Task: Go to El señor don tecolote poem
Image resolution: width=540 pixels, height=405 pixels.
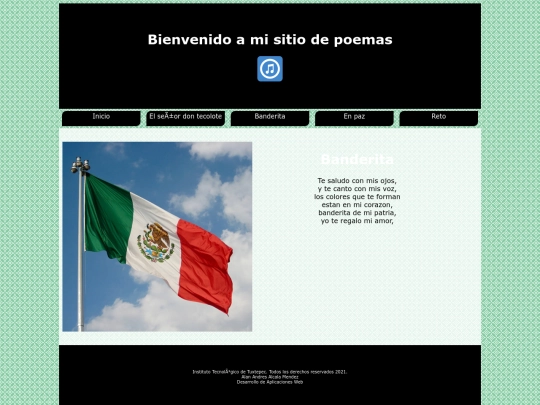Action: pos(186,118)
